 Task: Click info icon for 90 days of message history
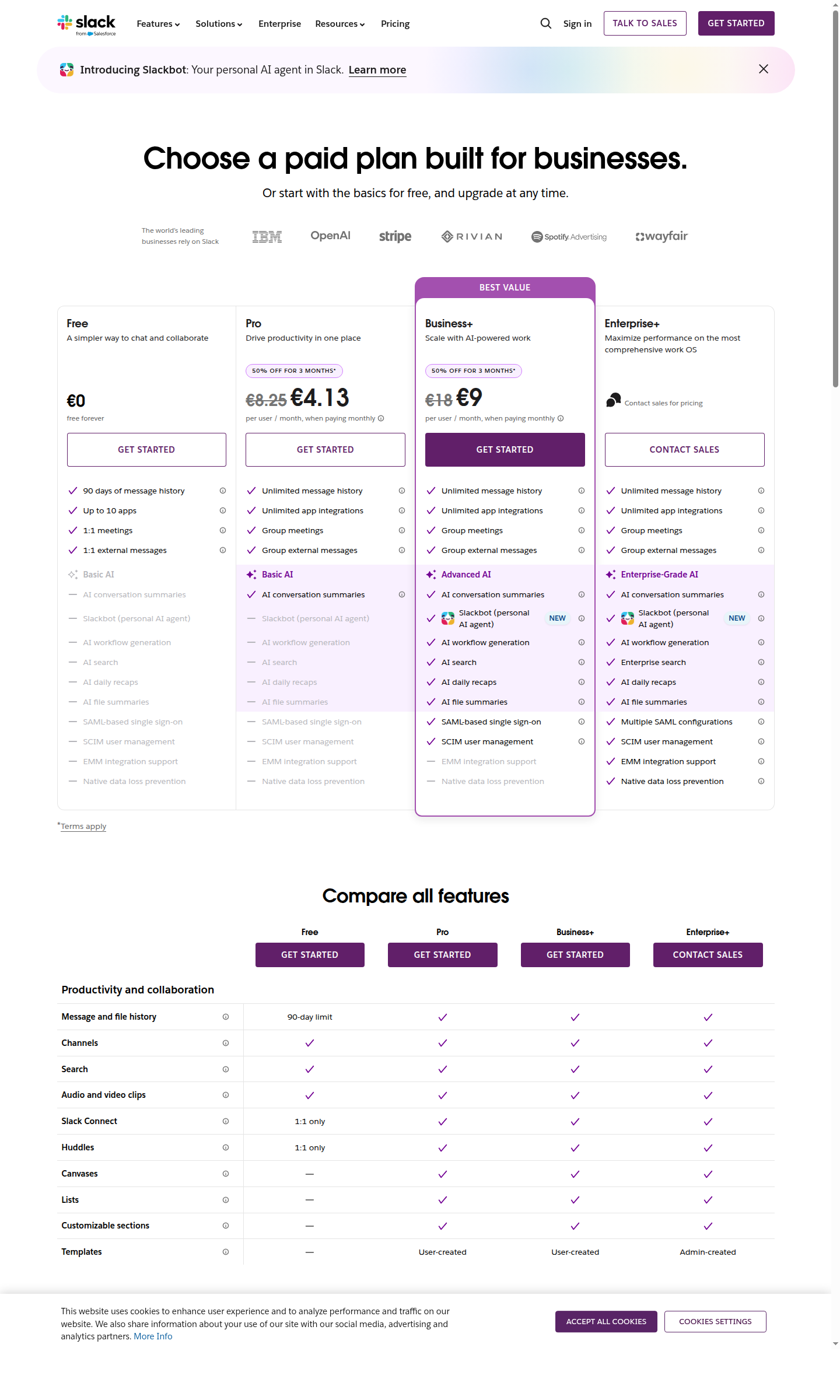click(x=223, y=491)
